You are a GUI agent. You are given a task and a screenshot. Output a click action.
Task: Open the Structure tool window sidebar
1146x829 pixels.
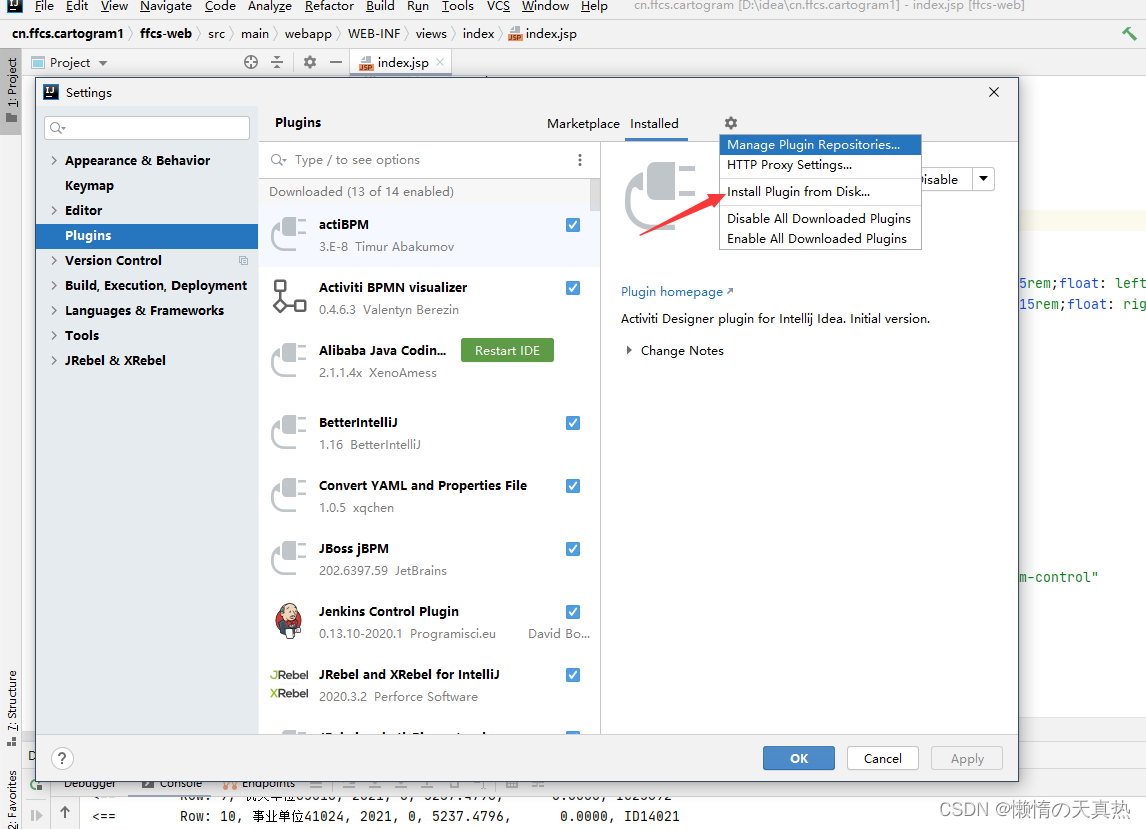[x=12, y=707]
